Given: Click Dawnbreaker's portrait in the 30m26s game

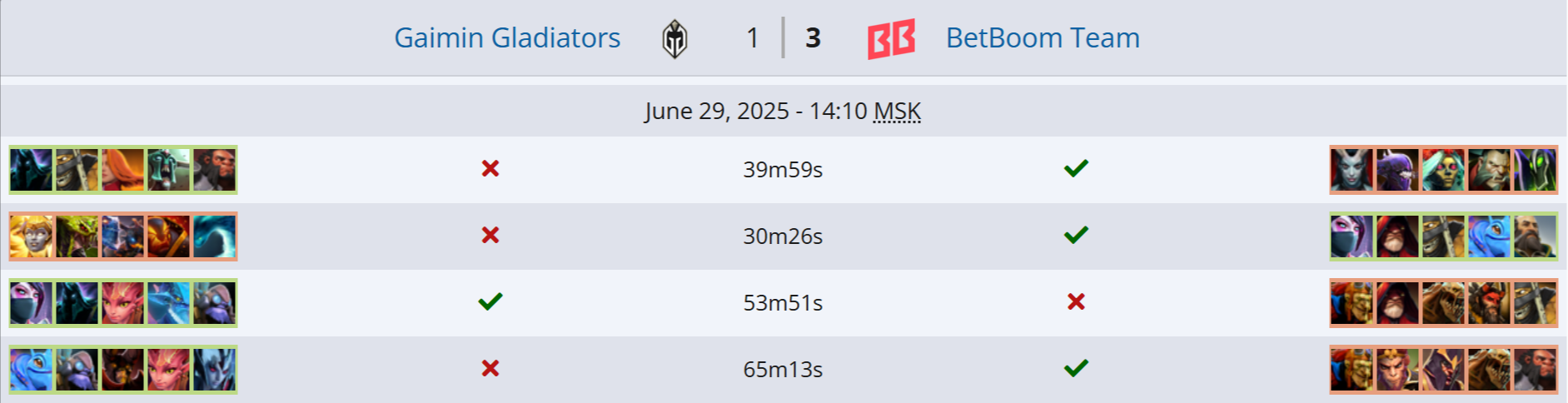Looking at the screenshot, I should pyautogui.click(x=32, y=236).
